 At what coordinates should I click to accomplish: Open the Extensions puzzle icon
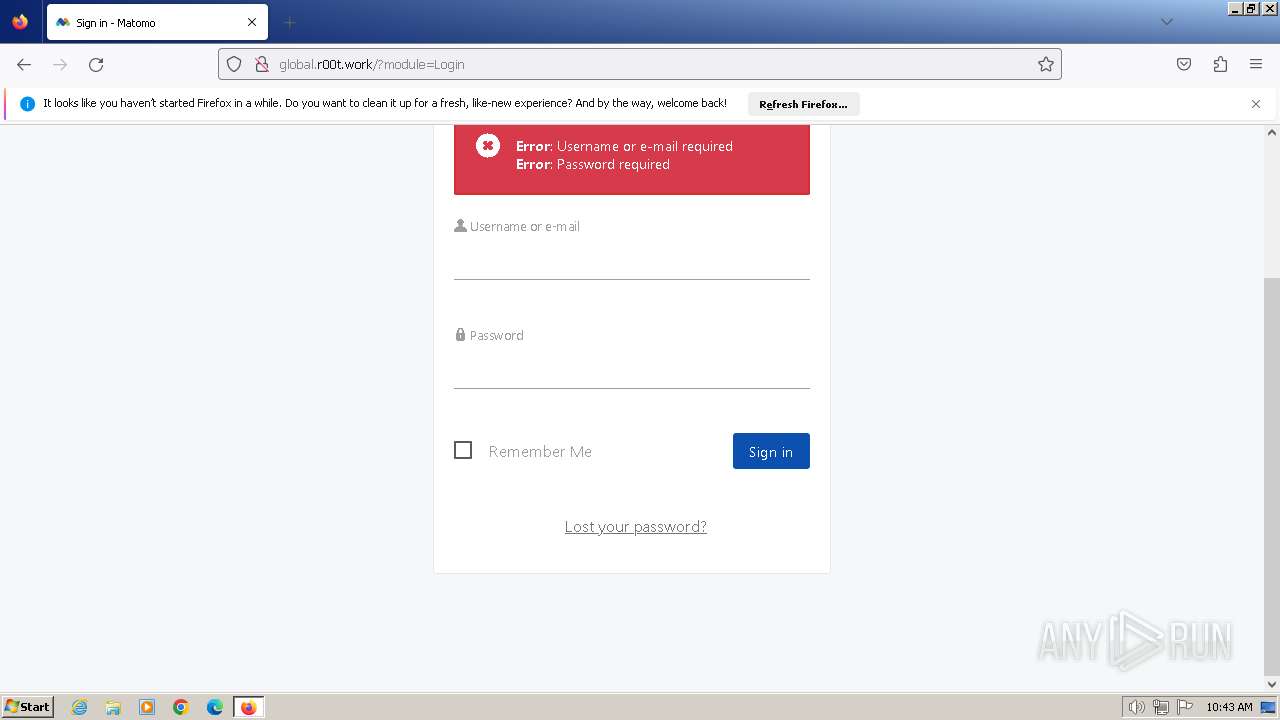click(x=1220, y=64)
